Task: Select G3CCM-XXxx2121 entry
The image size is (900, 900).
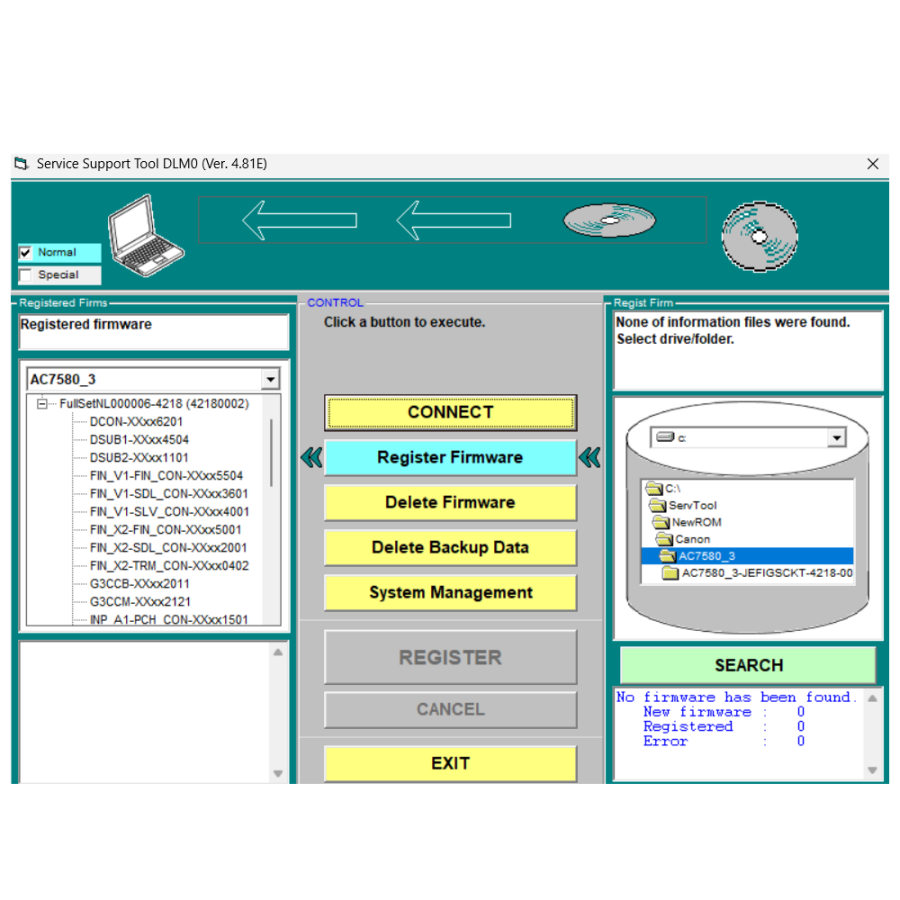Action: (140, 602)
